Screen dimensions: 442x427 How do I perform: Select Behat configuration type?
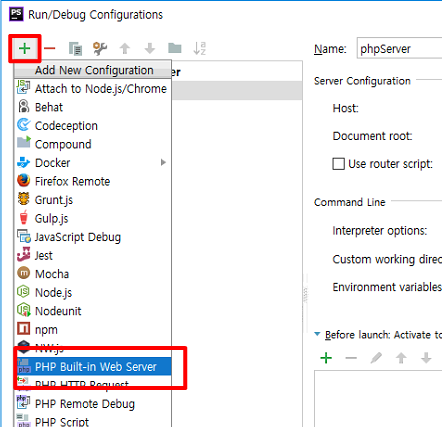click(x=93, y=107)
